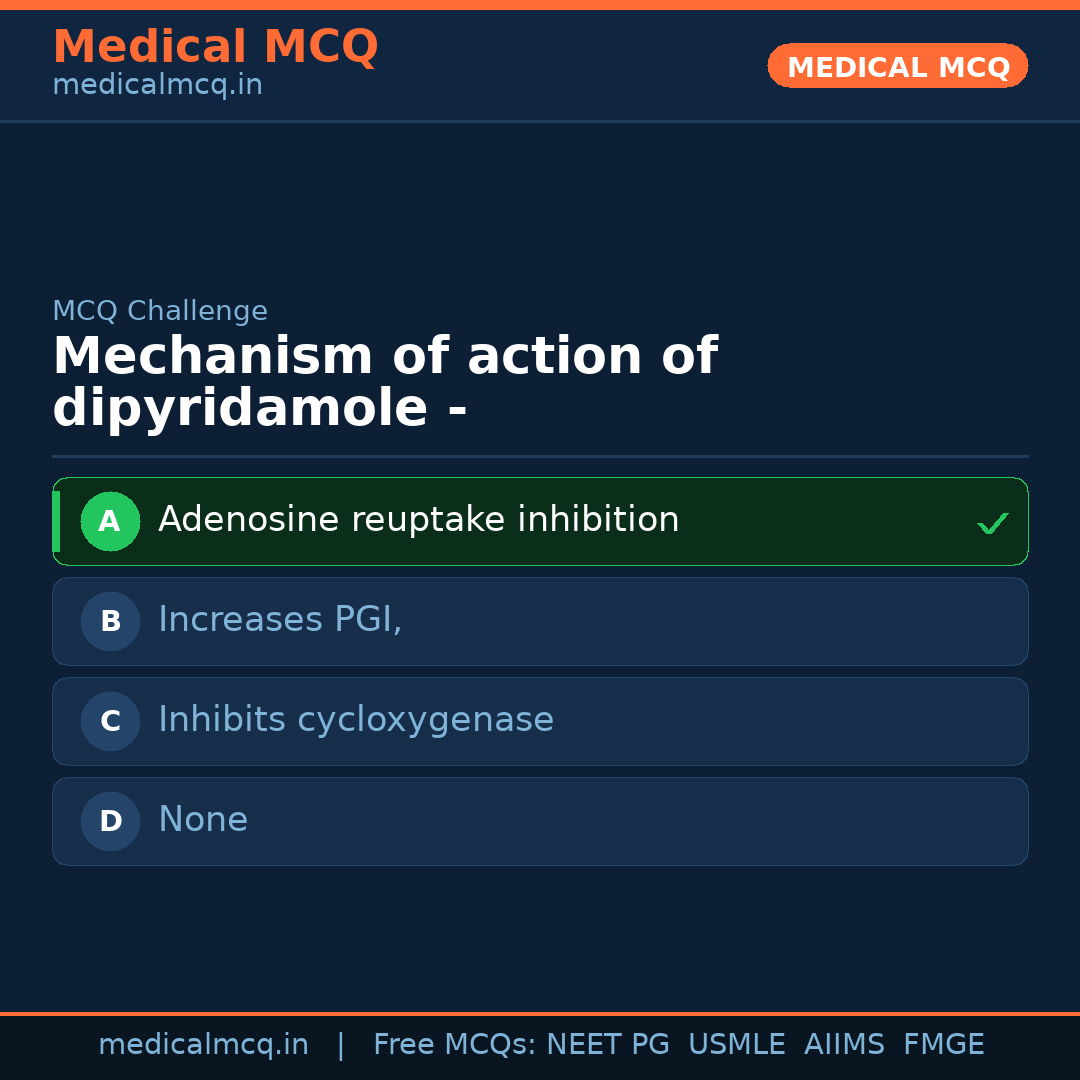Choose answer Inhibits cycloxygenase

(x=355, y=720)
